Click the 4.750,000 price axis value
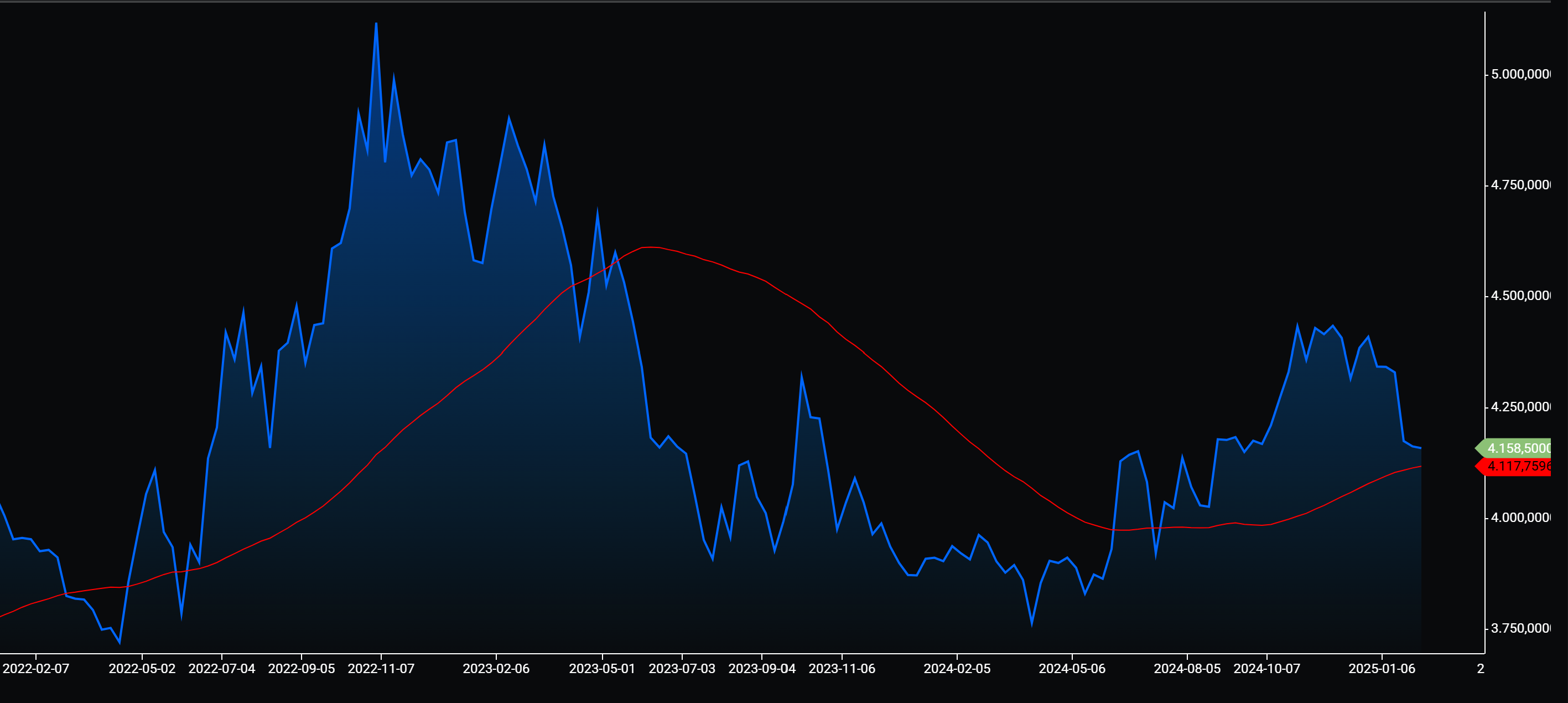This screenshot has height=703, width=1568. [1520, 185]
